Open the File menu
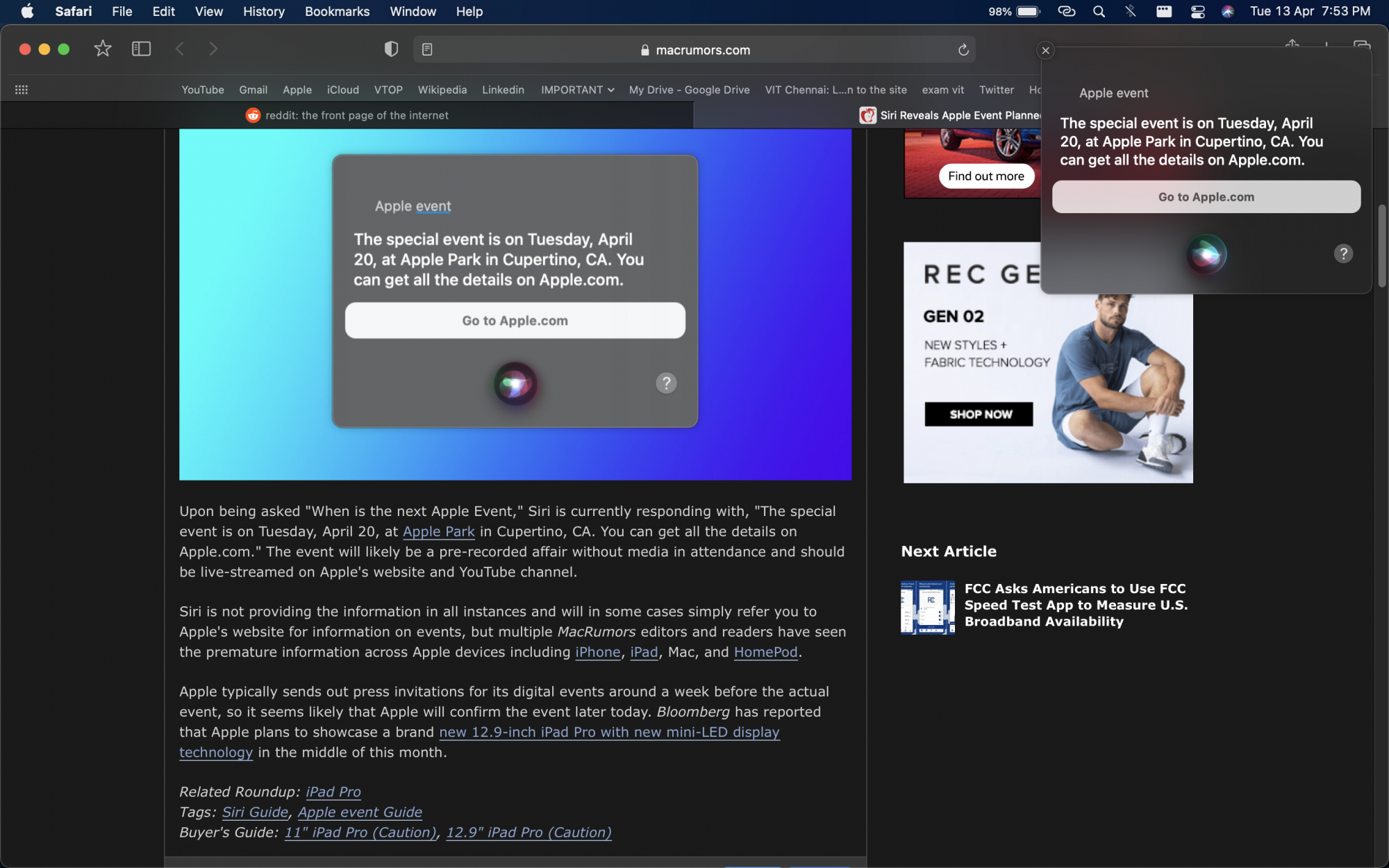Screen dimensions: 1389x868 [122, 11]
